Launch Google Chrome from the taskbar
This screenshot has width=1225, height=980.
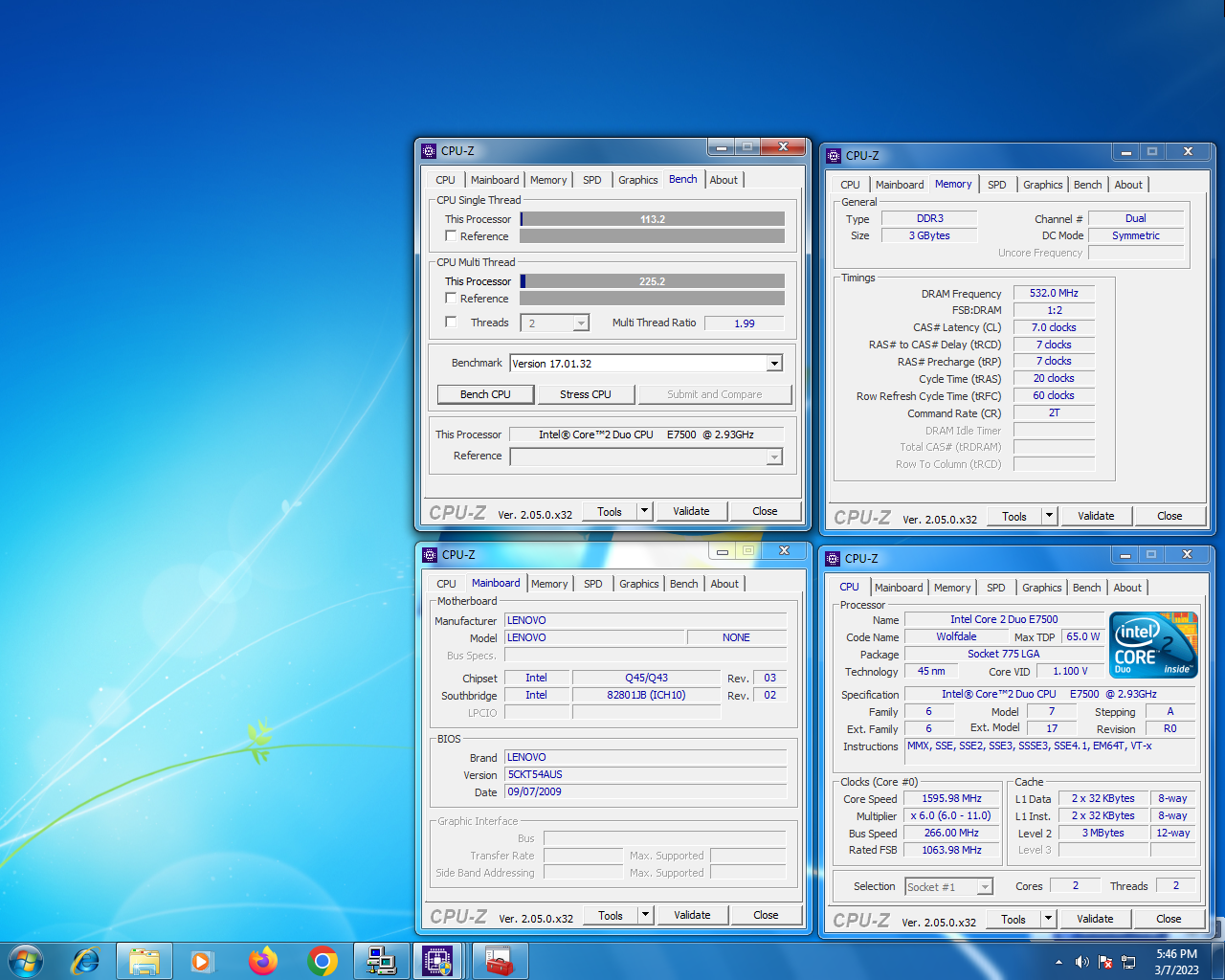[x=323, y=961]
